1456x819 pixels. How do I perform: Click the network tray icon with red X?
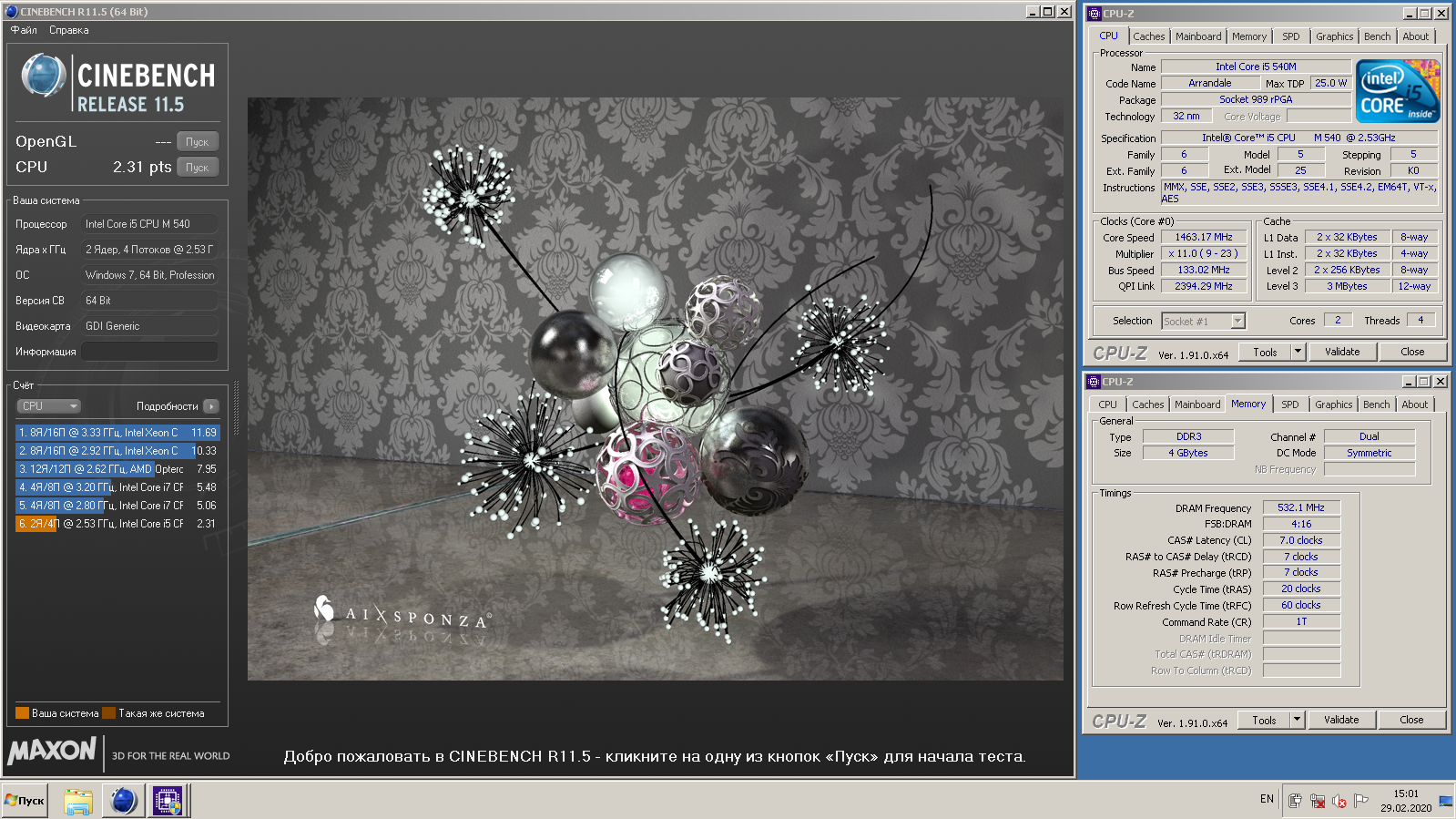[1317, 801]
